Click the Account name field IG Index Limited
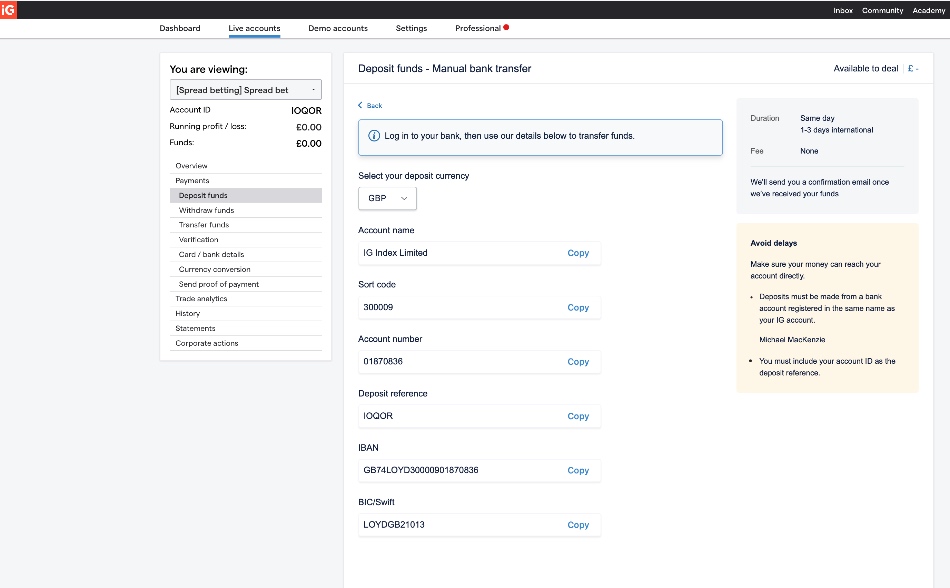 point(479,253)
